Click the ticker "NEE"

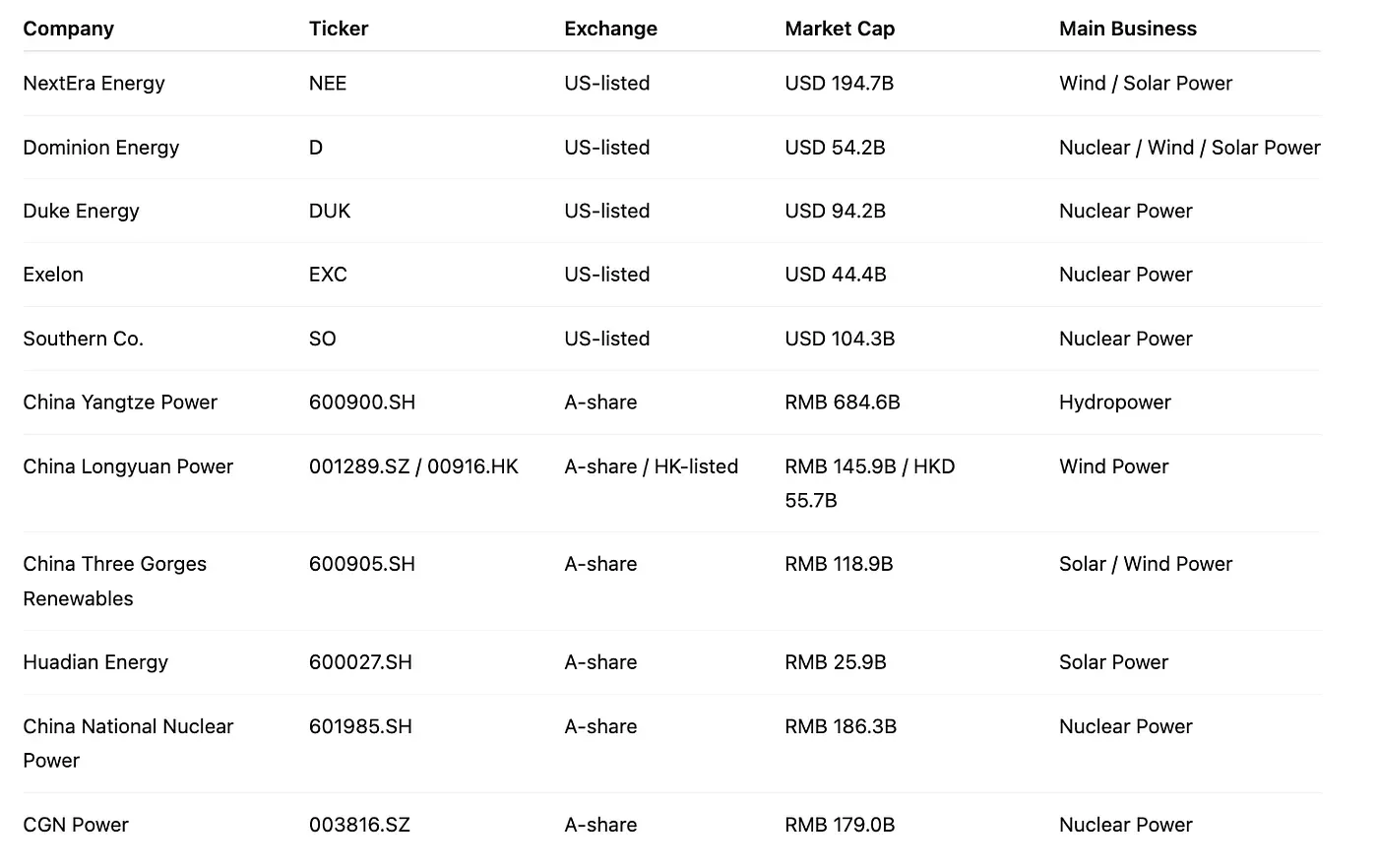(x=328, y=84)
